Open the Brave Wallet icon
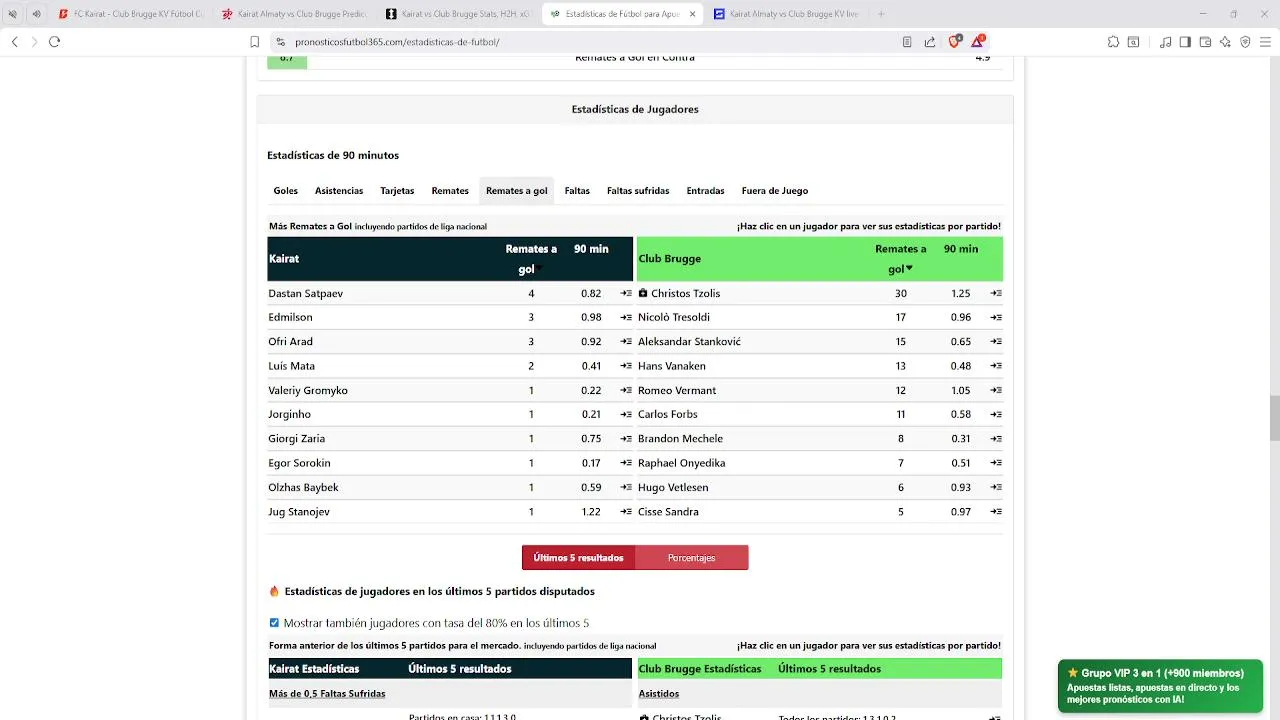 coord(1205,42)
